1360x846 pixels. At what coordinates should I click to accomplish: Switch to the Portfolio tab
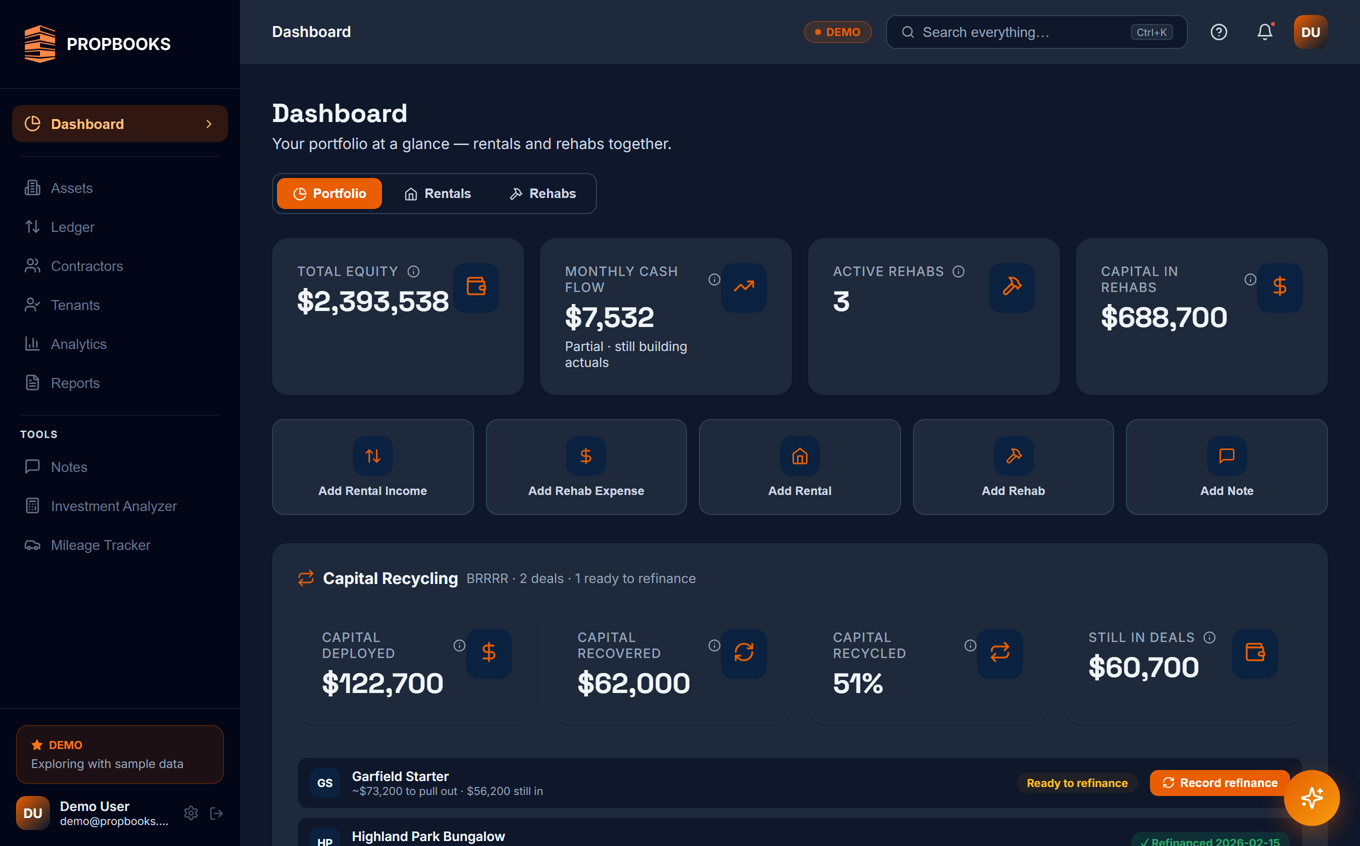tap(329, 193)
